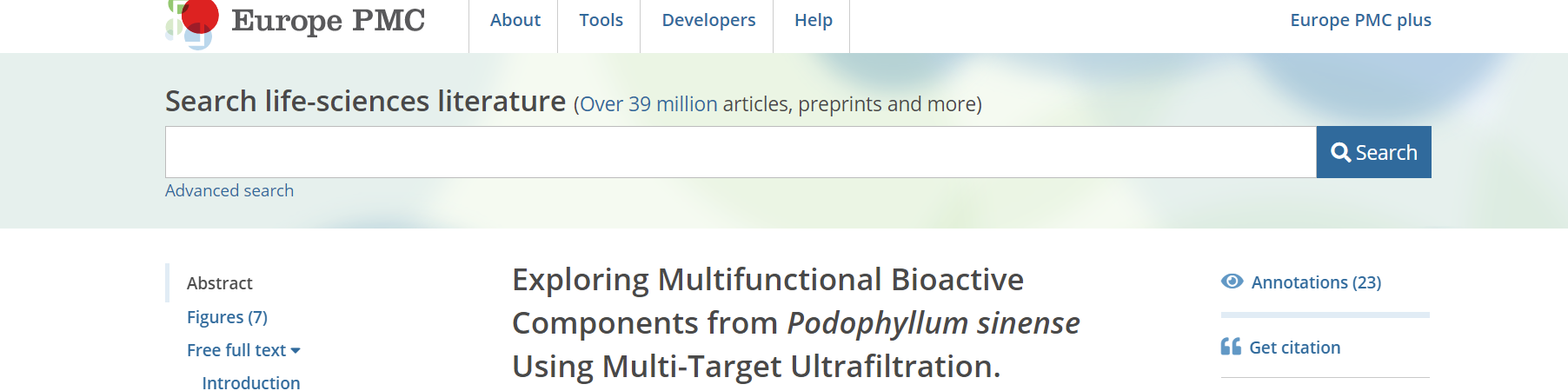The image size is (1568, 391).
Task: Open the Advanced search link
Action: pos(229,190)
